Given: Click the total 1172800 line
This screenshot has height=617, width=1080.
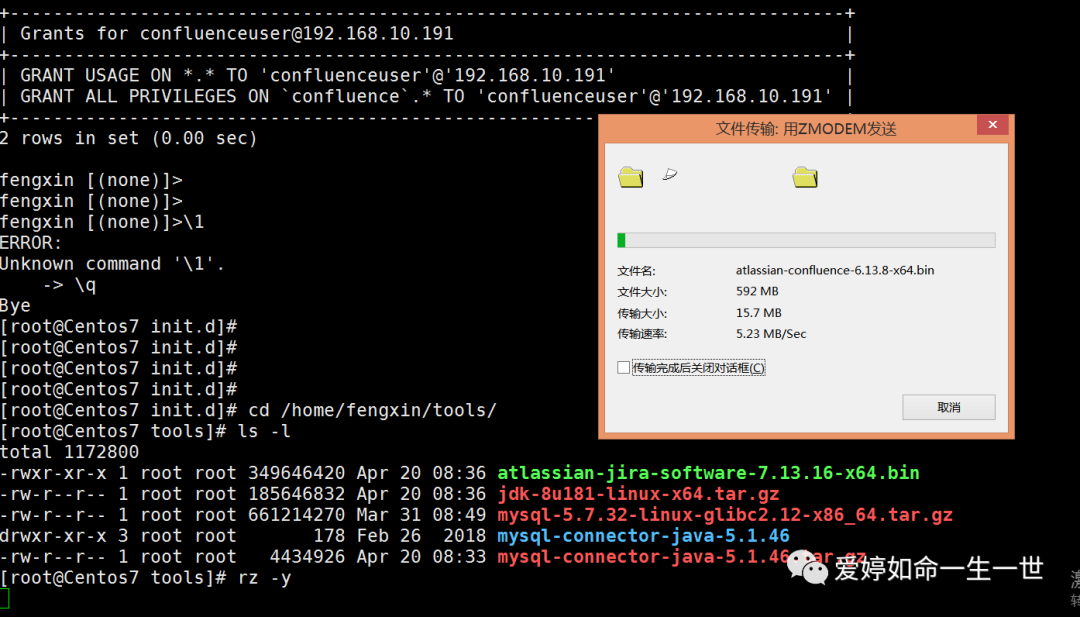Looking at the screenshot, I should click(x=70, y=452).
